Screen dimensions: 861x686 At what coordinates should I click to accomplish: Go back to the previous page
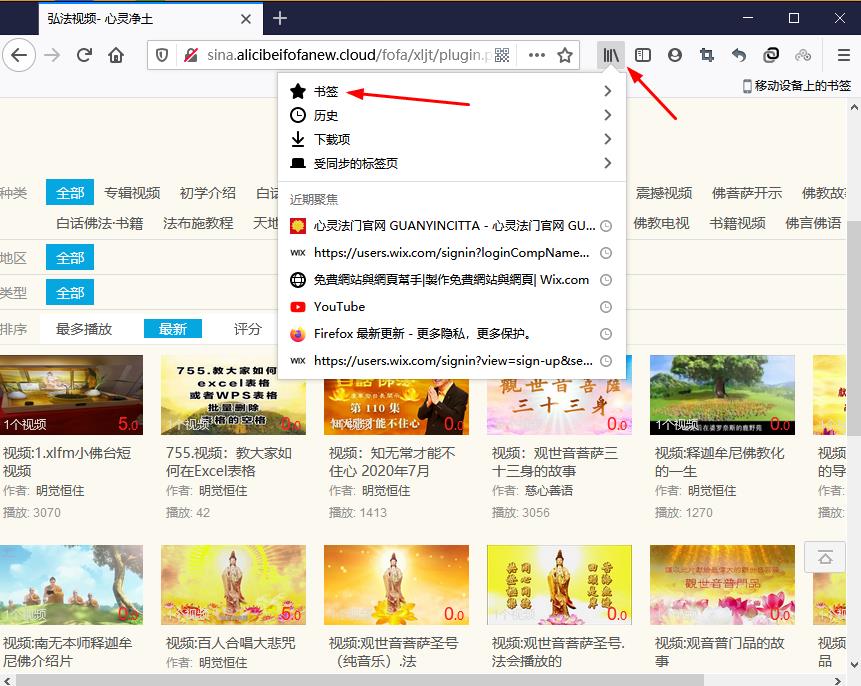[x=19, y=55]
